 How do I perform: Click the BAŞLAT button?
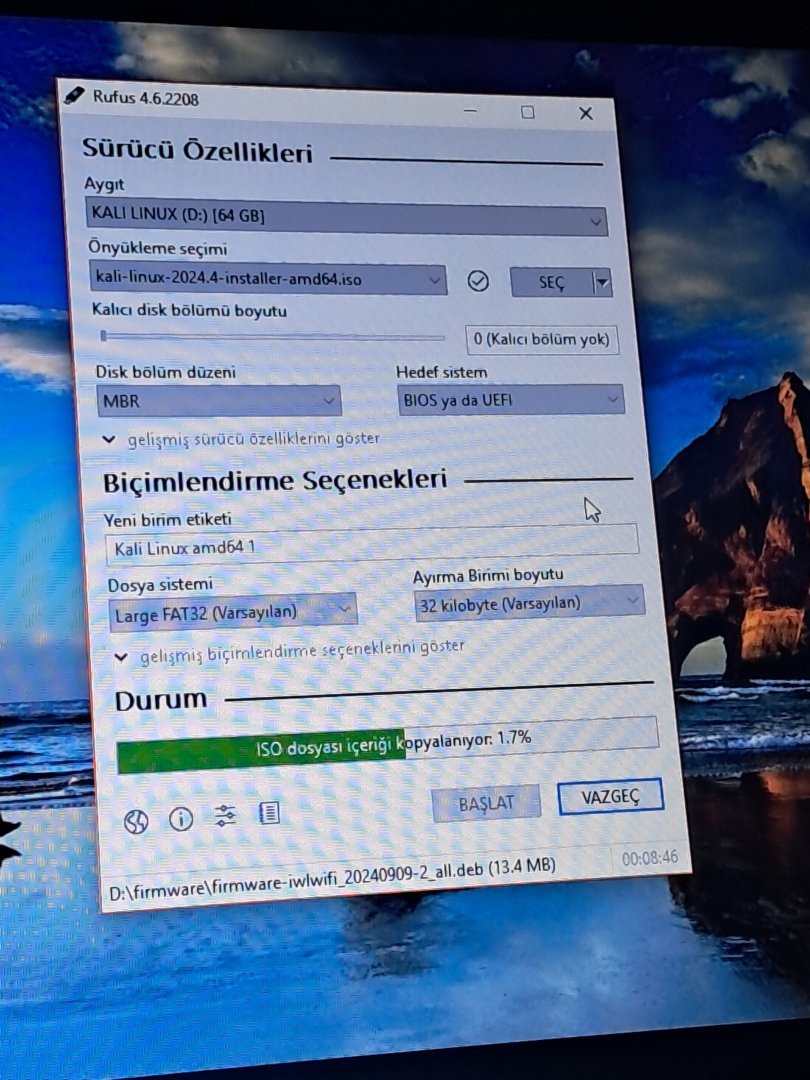click(x=486, y=803)
